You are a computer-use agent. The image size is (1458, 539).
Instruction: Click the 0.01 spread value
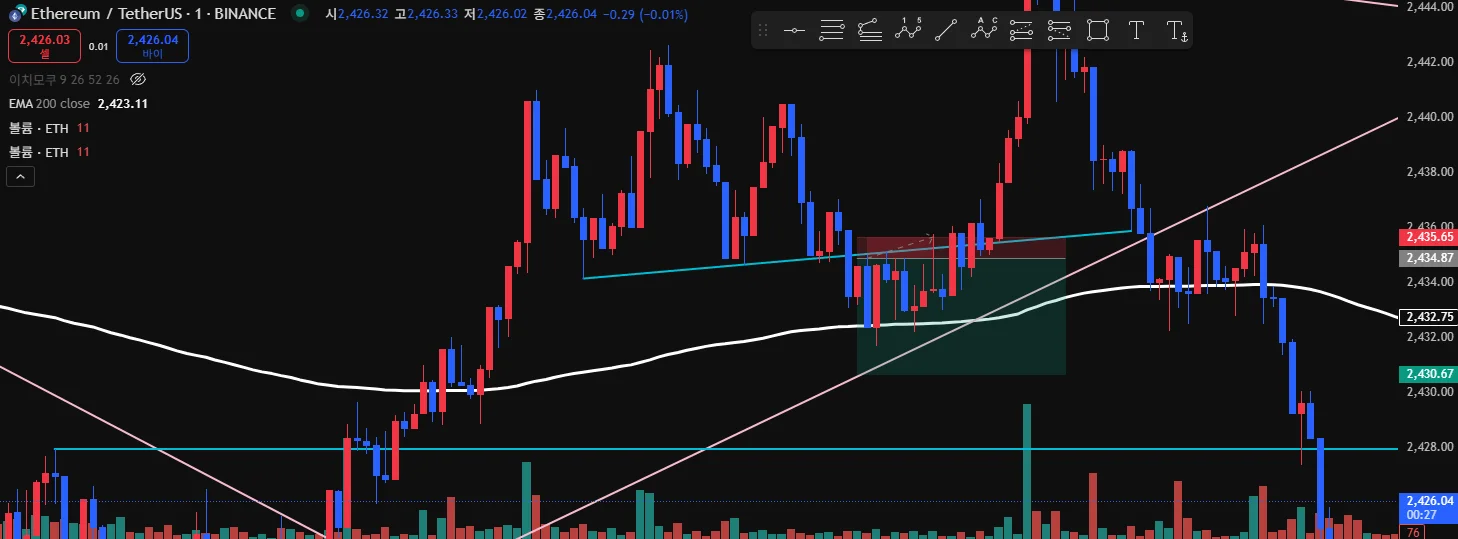coord(98,46)
